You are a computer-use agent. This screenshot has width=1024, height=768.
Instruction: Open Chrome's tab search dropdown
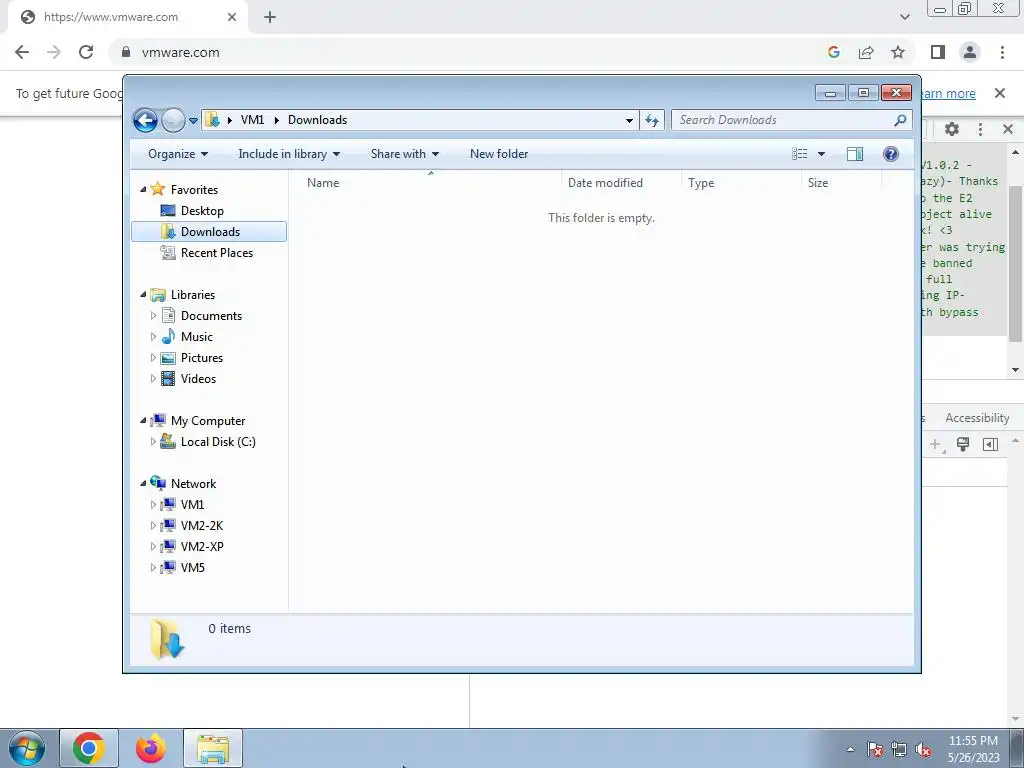[x=904, y=17]
